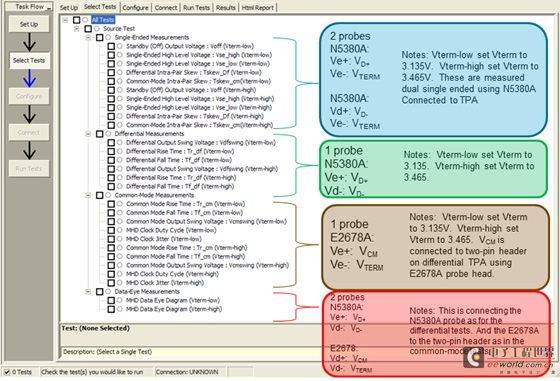This screenshot has width=560, height=381.
Task: Click status circle for MHD Data Eye Diagram (Vterm-low)
Action: (120, 300)
